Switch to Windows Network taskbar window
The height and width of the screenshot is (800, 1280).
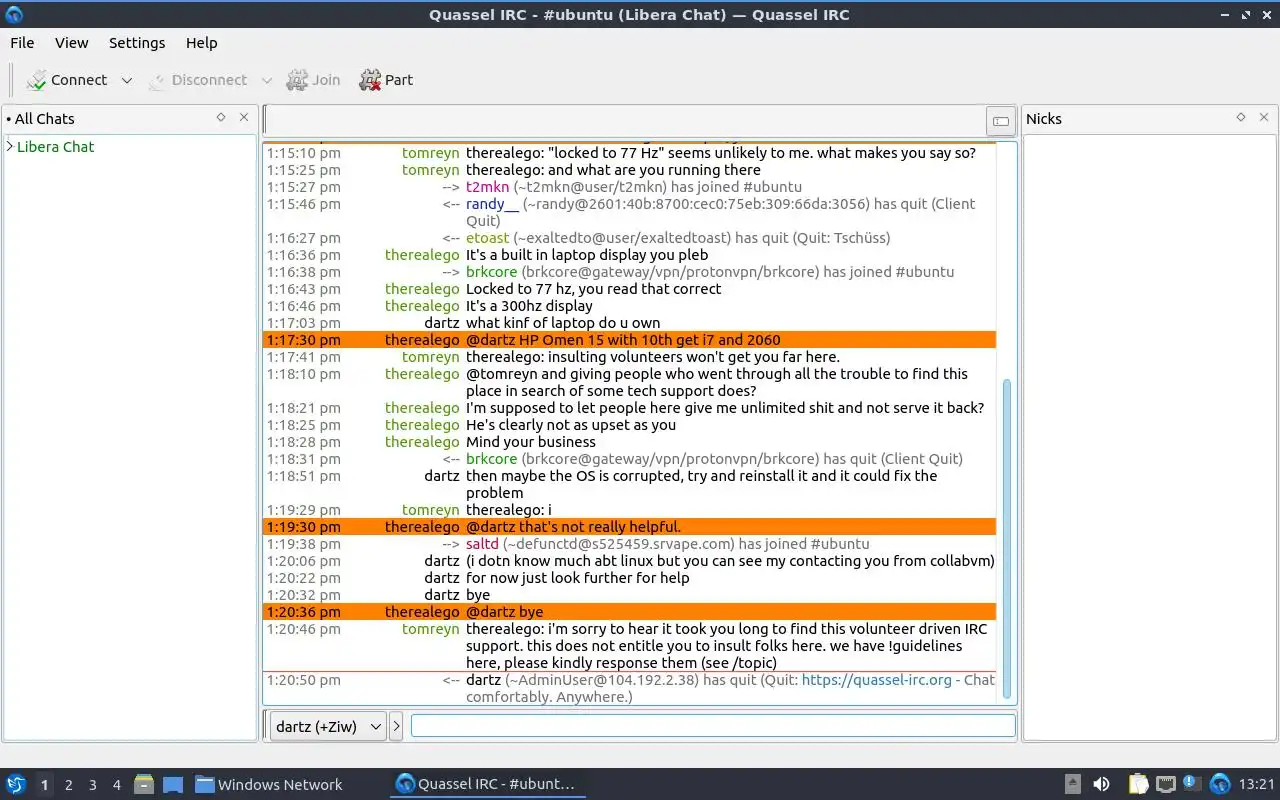269,784
